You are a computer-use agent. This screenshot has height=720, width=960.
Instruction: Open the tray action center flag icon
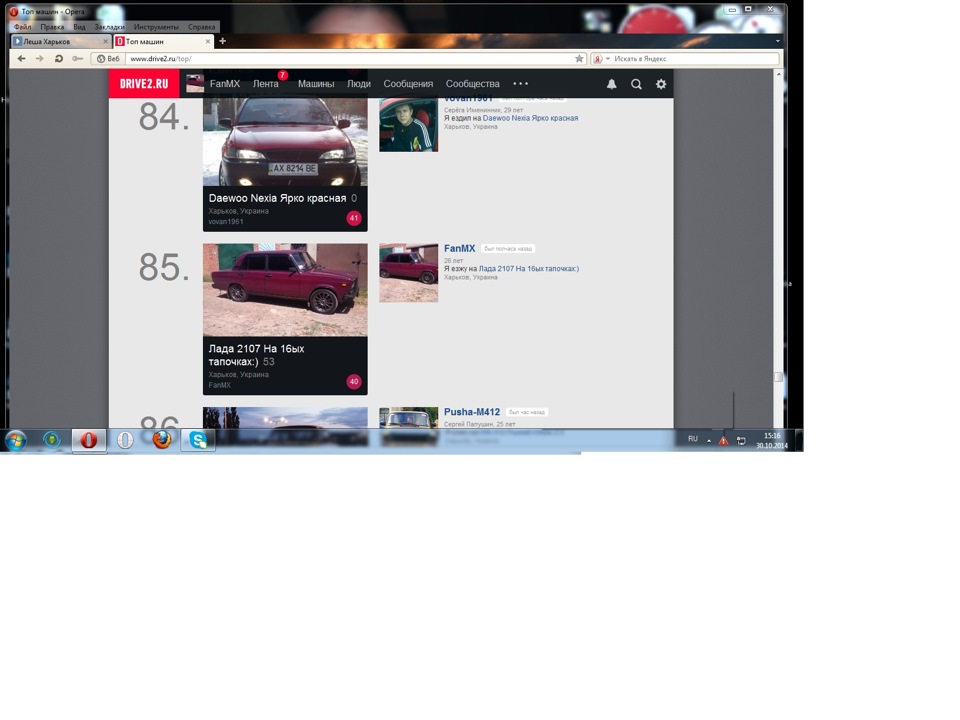[x=741, y=440]
